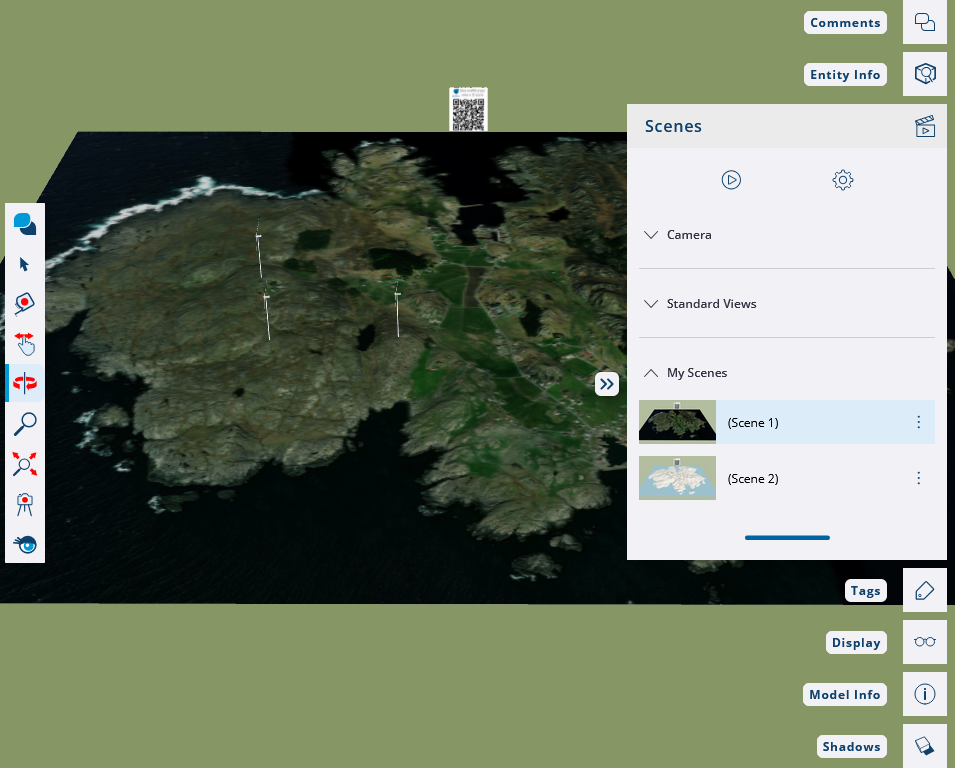This screenshot has height=768, width=955.
Task: Expand the Camera section
Action: tap(688, 235)
